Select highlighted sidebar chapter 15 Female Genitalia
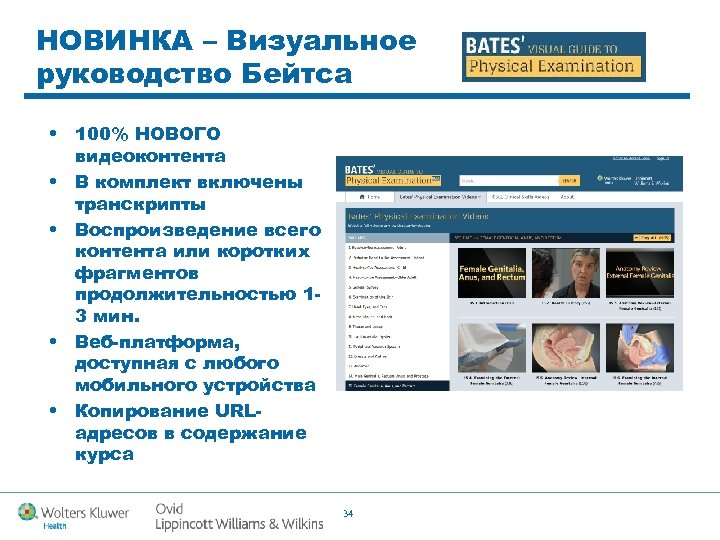 [x=397, y=386]
